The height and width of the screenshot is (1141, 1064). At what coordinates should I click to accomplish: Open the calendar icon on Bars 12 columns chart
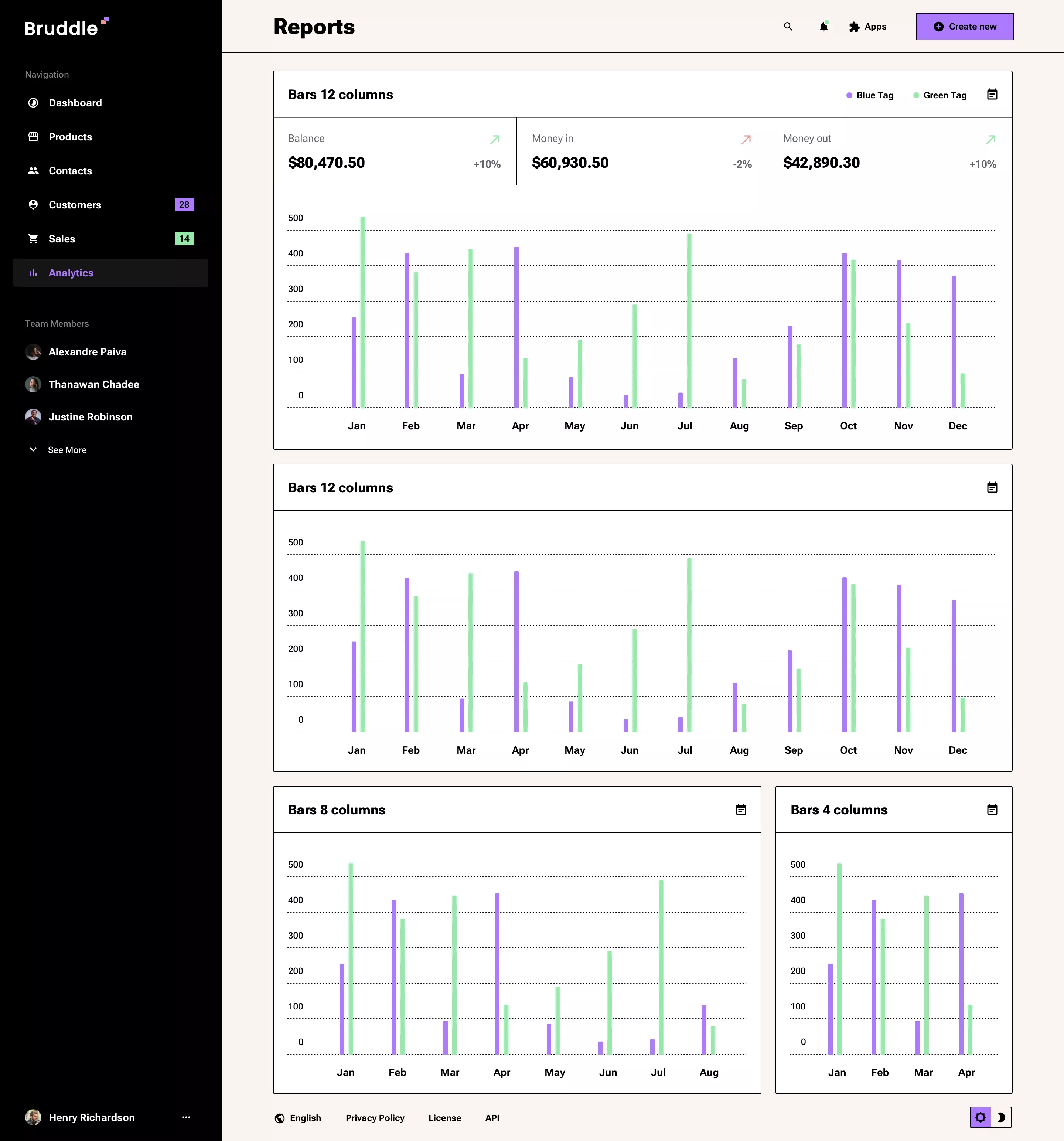[x=993, y=94]
